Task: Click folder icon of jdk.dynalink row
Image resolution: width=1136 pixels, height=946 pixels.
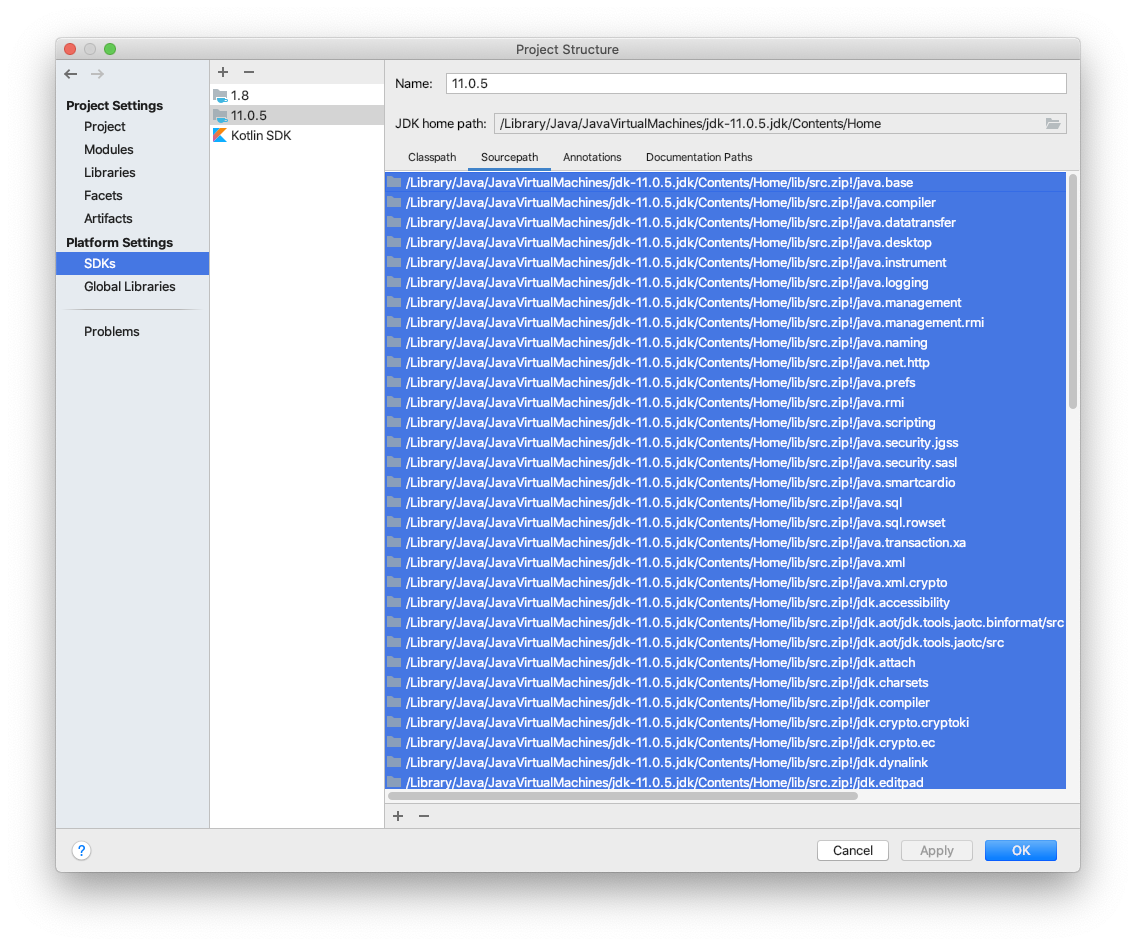Action: point(394,762)
